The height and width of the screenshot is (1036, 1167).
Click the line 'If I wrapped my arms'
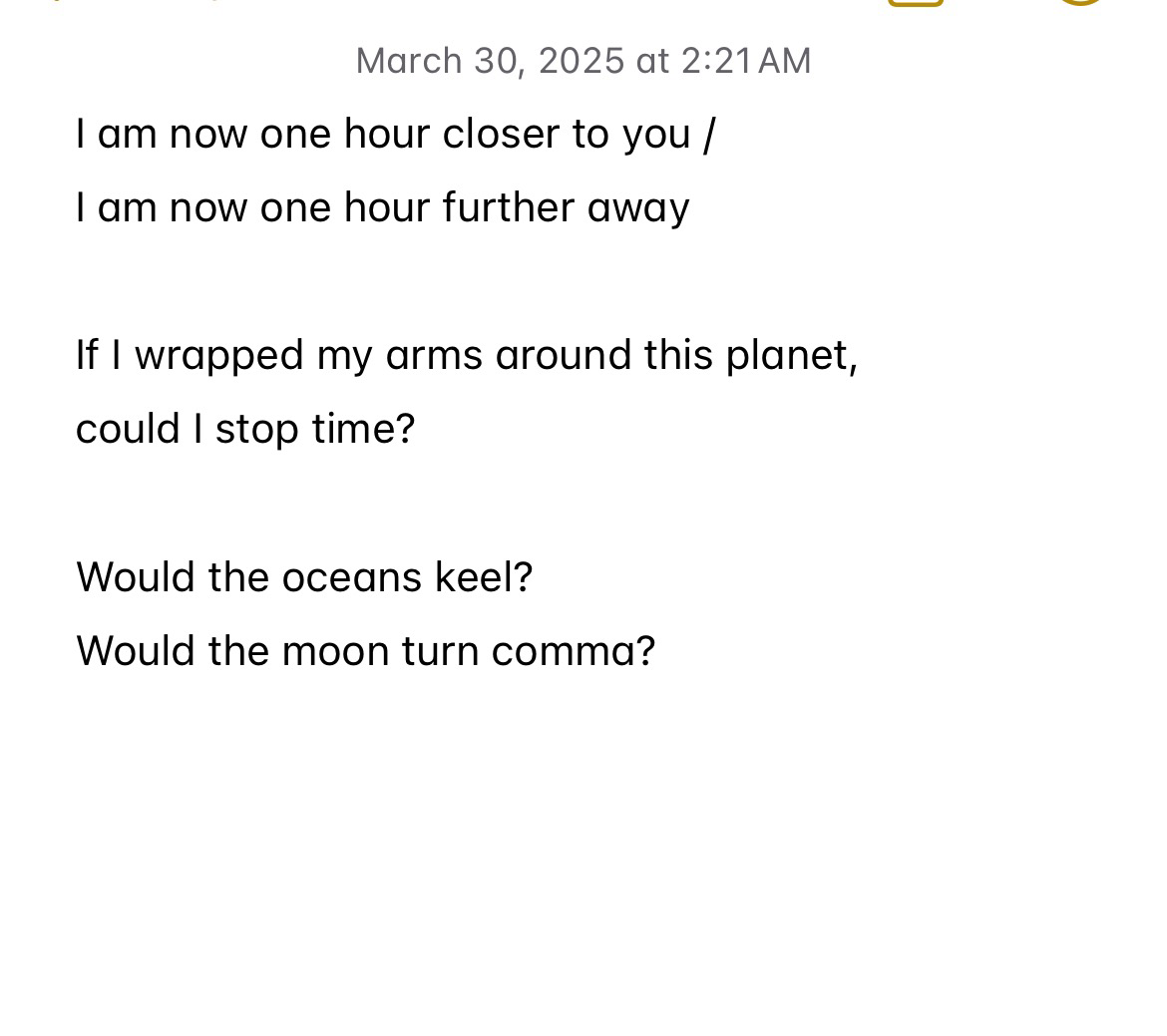(x=467, y=356)
